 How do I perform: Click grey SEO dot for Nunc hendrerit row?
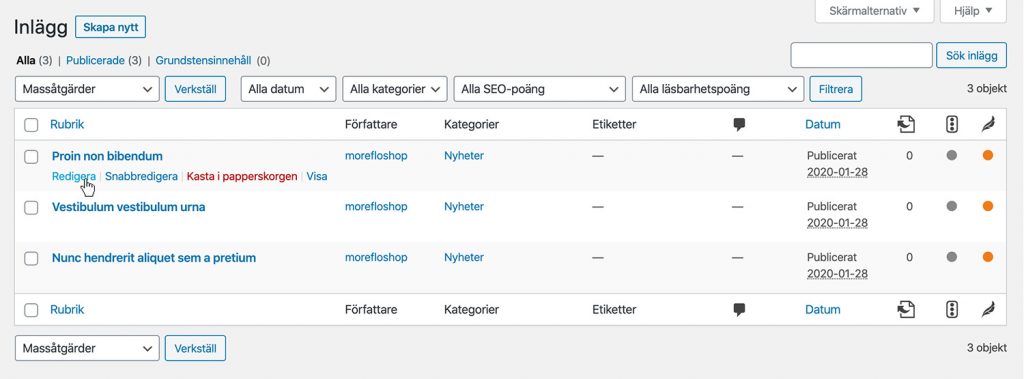pos(952,257)
